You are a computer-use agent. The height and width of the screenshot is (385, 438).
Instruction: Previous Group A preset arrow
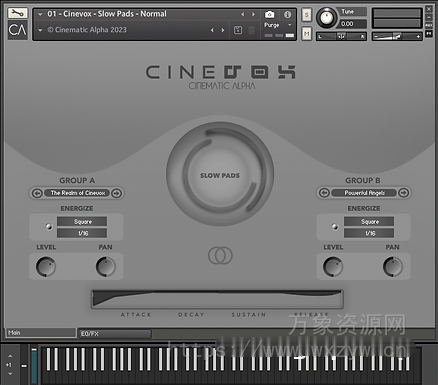[x=37, y=193]
